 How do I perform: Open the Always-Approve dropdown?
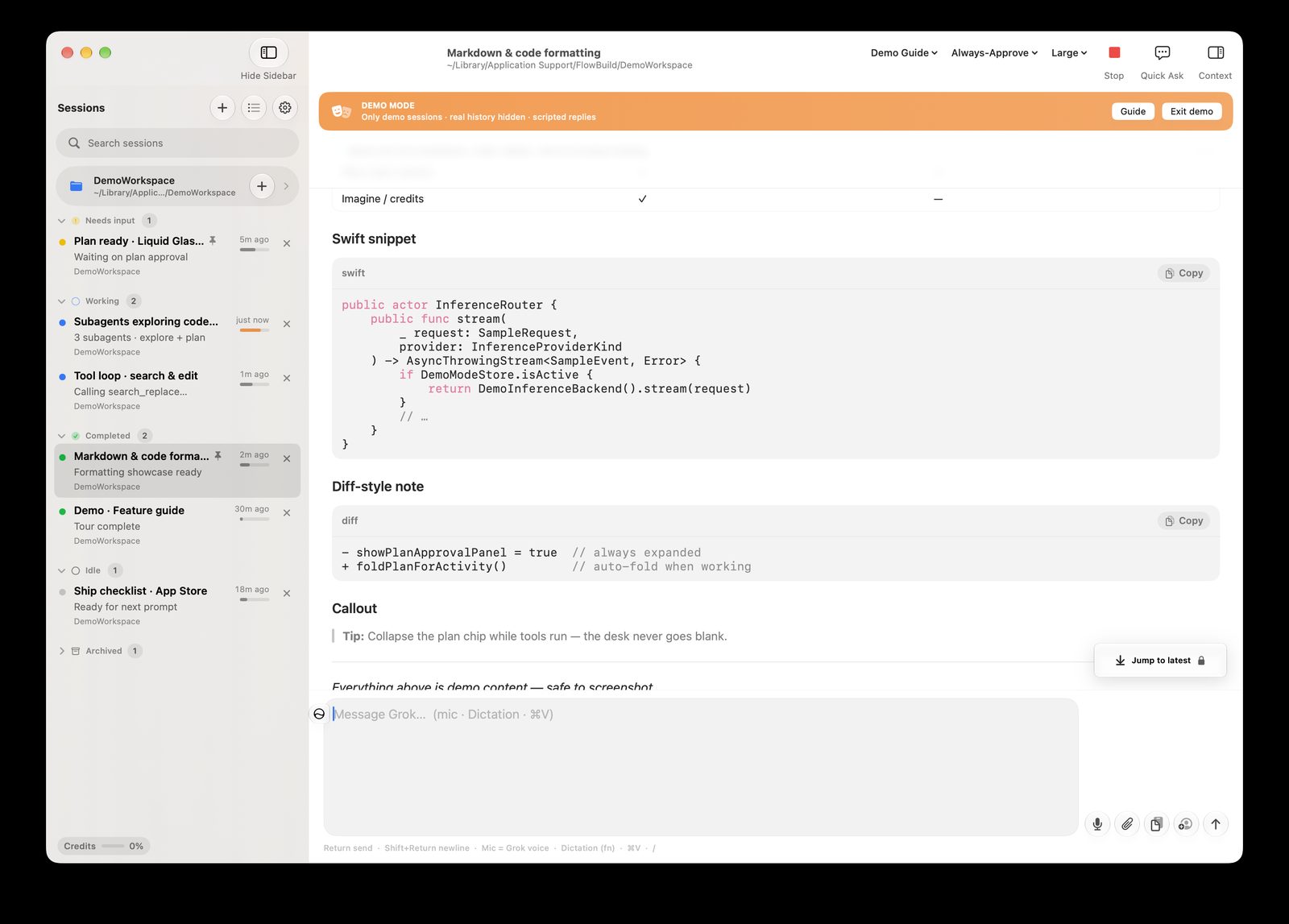[x=994, y=52]
